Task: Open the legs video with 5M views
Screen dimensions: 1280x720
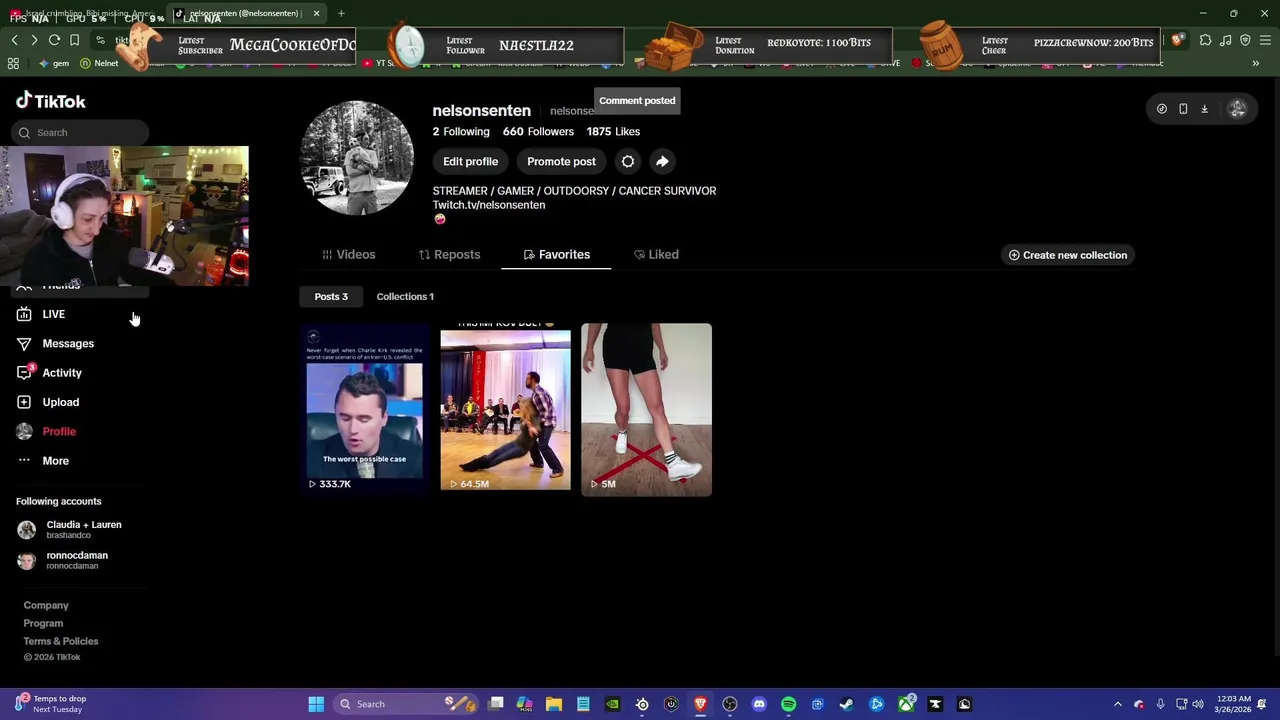Action: tap(647, 409)
